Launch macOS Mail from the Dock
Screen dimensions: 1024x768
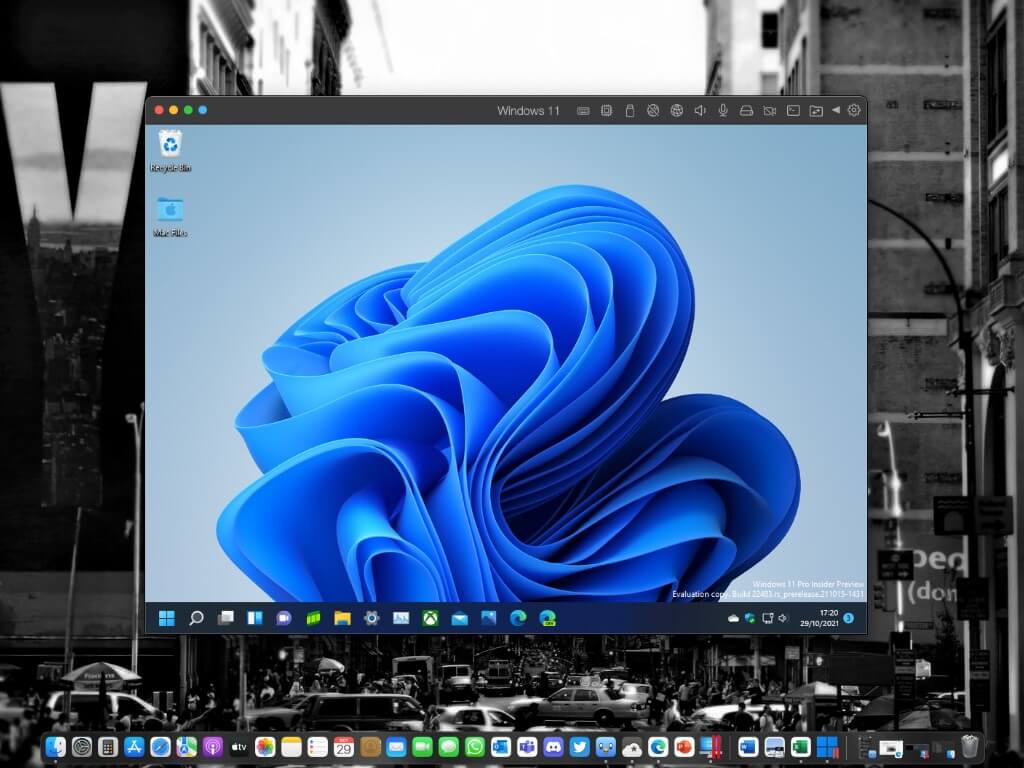396,746
